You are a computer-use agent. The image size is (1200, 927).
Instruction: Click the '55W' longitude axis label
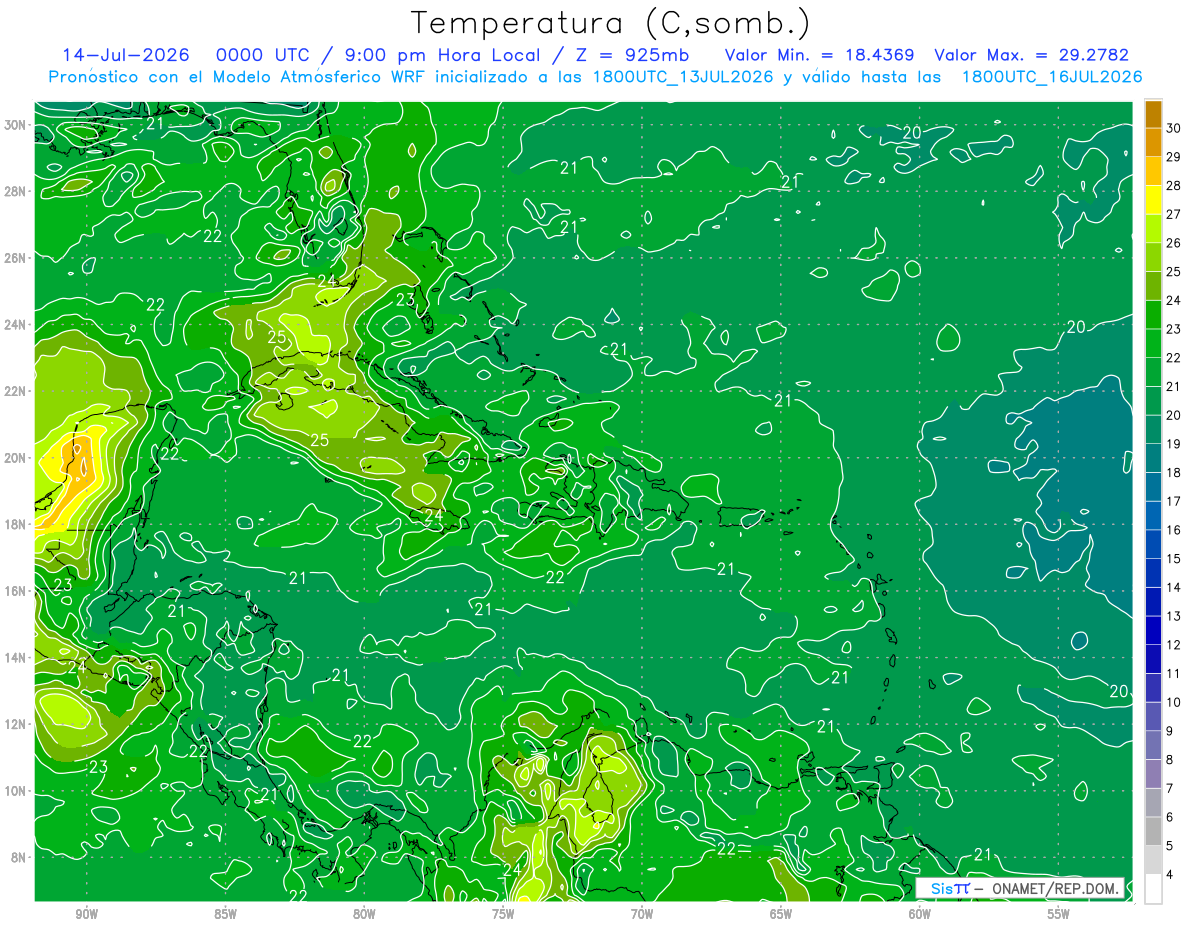[x=1059, y=914]
